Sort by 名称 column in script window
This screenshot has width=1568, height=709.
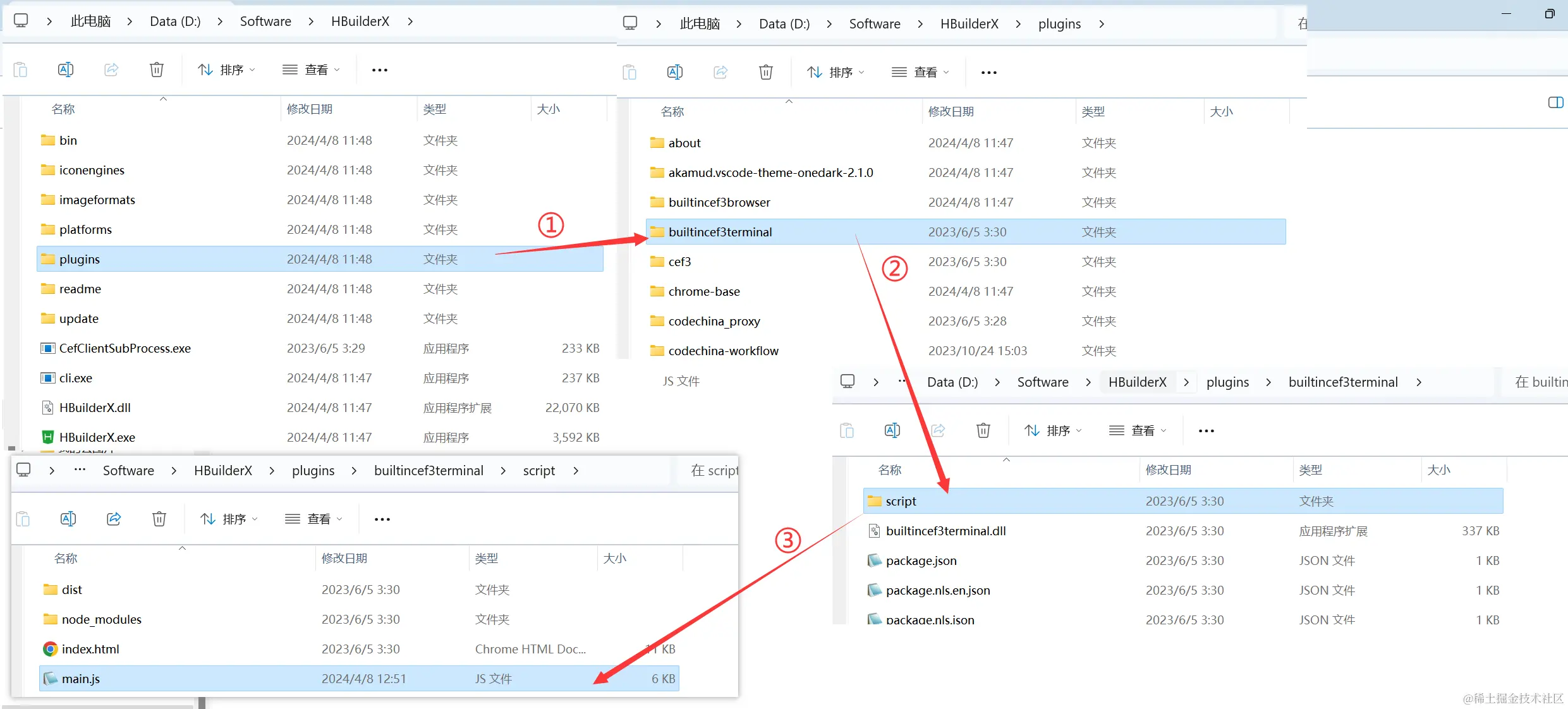click(66, 558)
